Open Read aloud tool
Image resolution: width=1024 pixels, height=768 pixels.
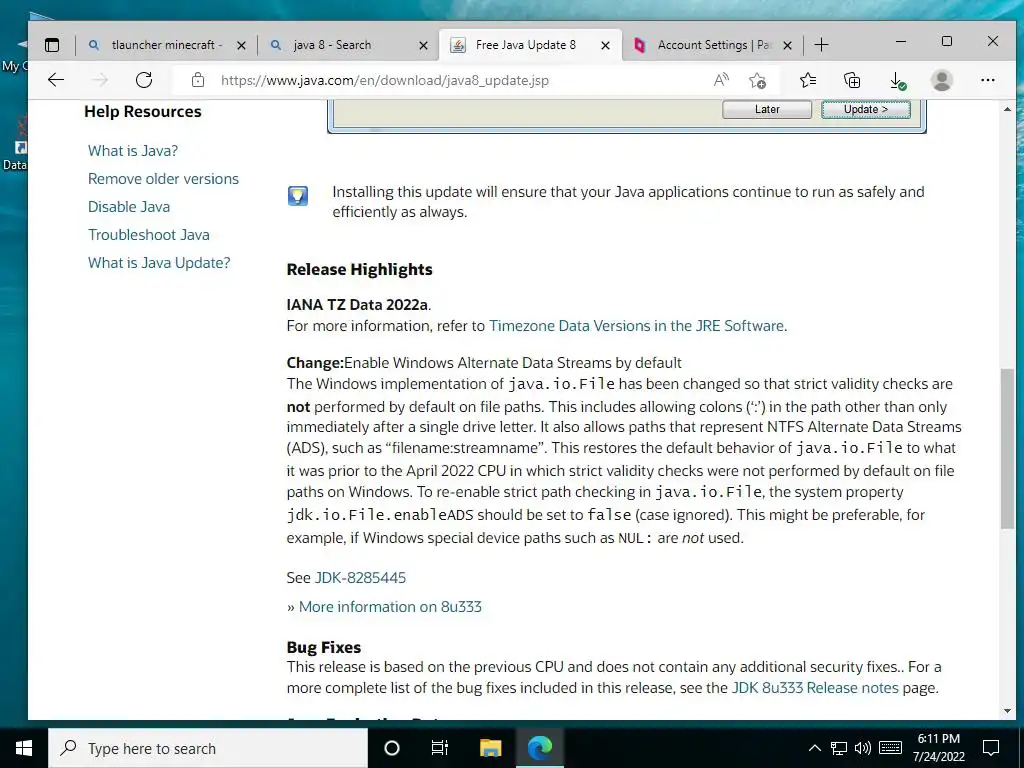(x=721, y=80)
